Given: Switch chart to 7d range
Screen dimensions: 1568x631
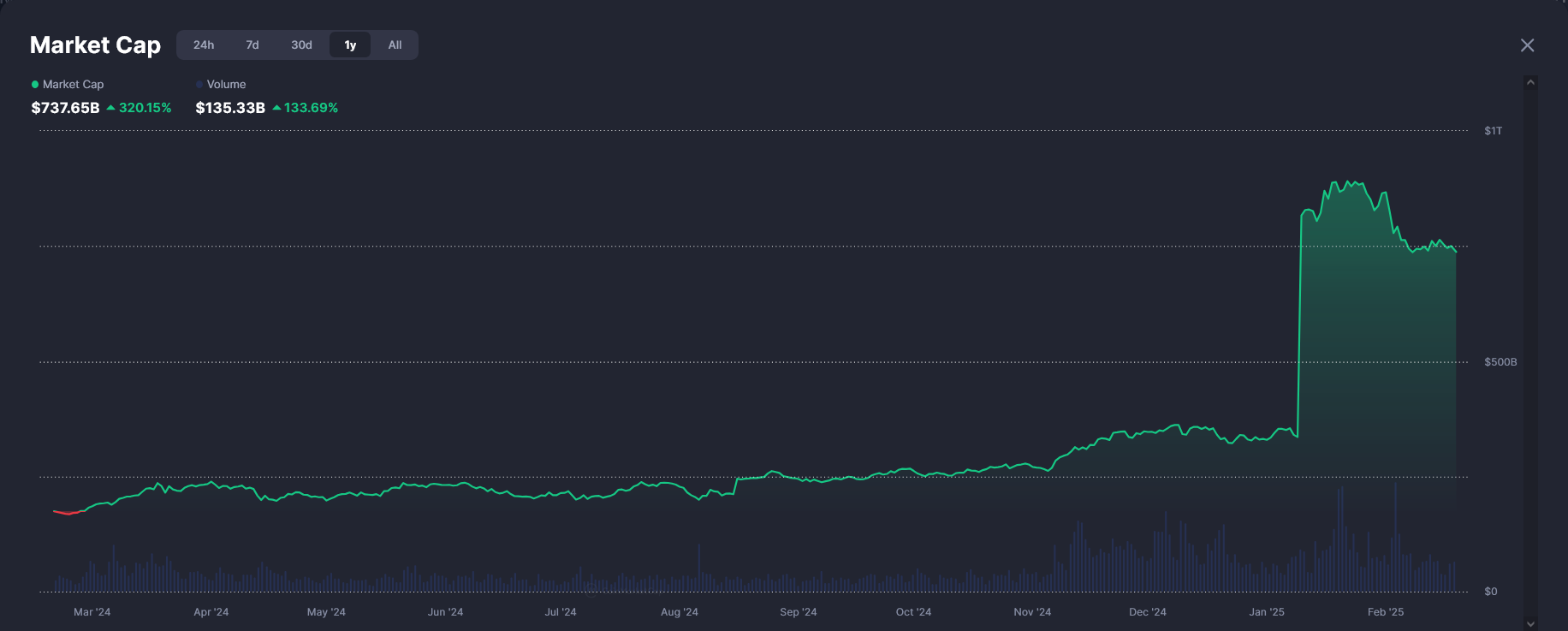Looking at the screenshot, I should point(252,45).
